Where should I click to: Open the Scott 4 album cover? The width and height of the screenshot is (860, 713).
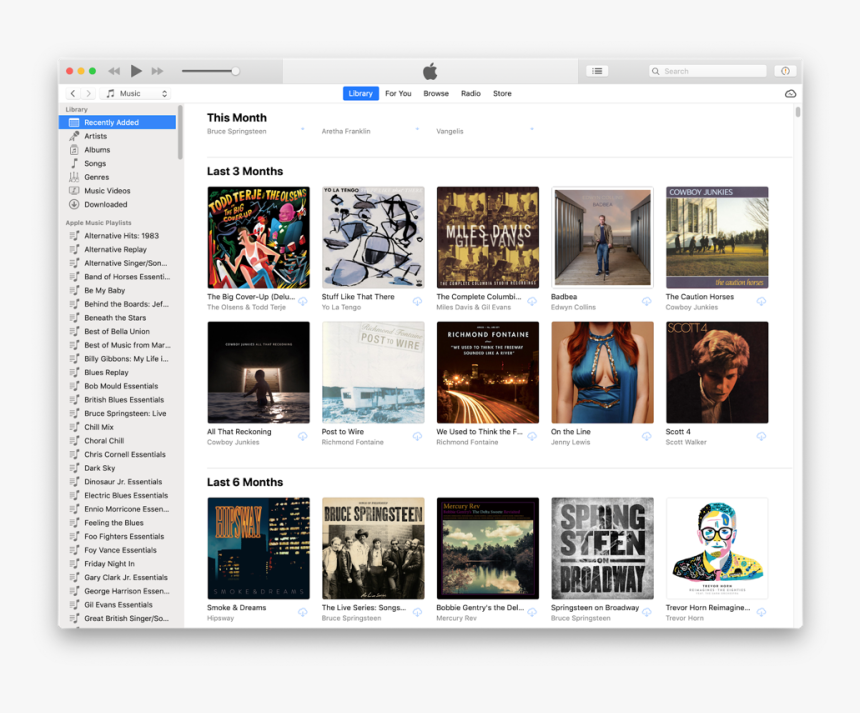point(717,372)
